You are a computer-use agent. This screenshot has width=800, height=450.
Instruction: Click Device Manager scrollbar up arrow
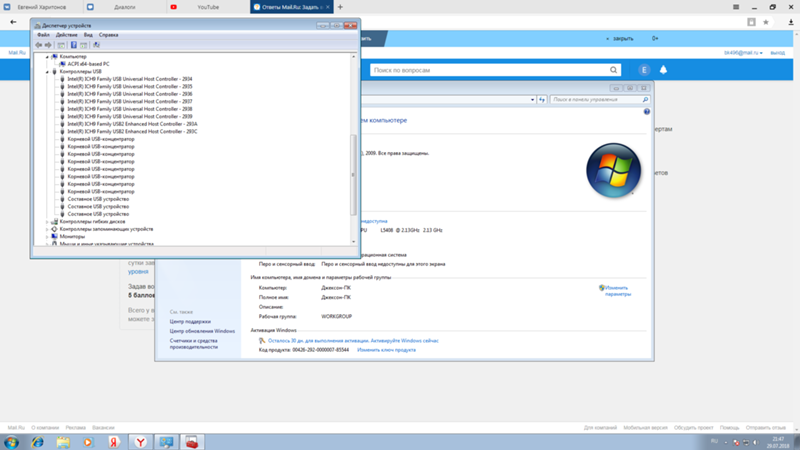point(353,57)
